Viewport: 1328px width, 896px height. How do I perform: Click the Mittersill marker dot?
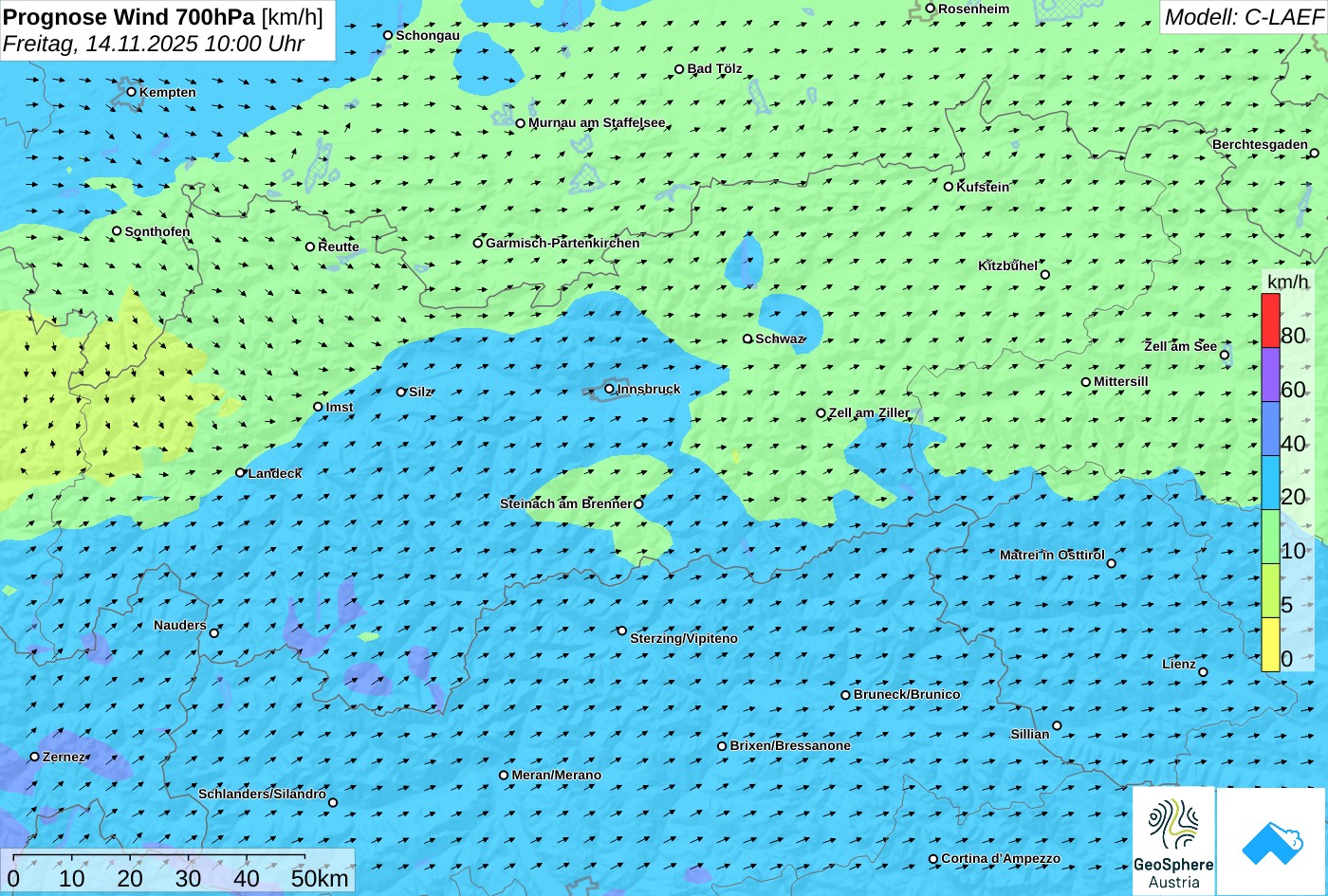coord(1086,382)
